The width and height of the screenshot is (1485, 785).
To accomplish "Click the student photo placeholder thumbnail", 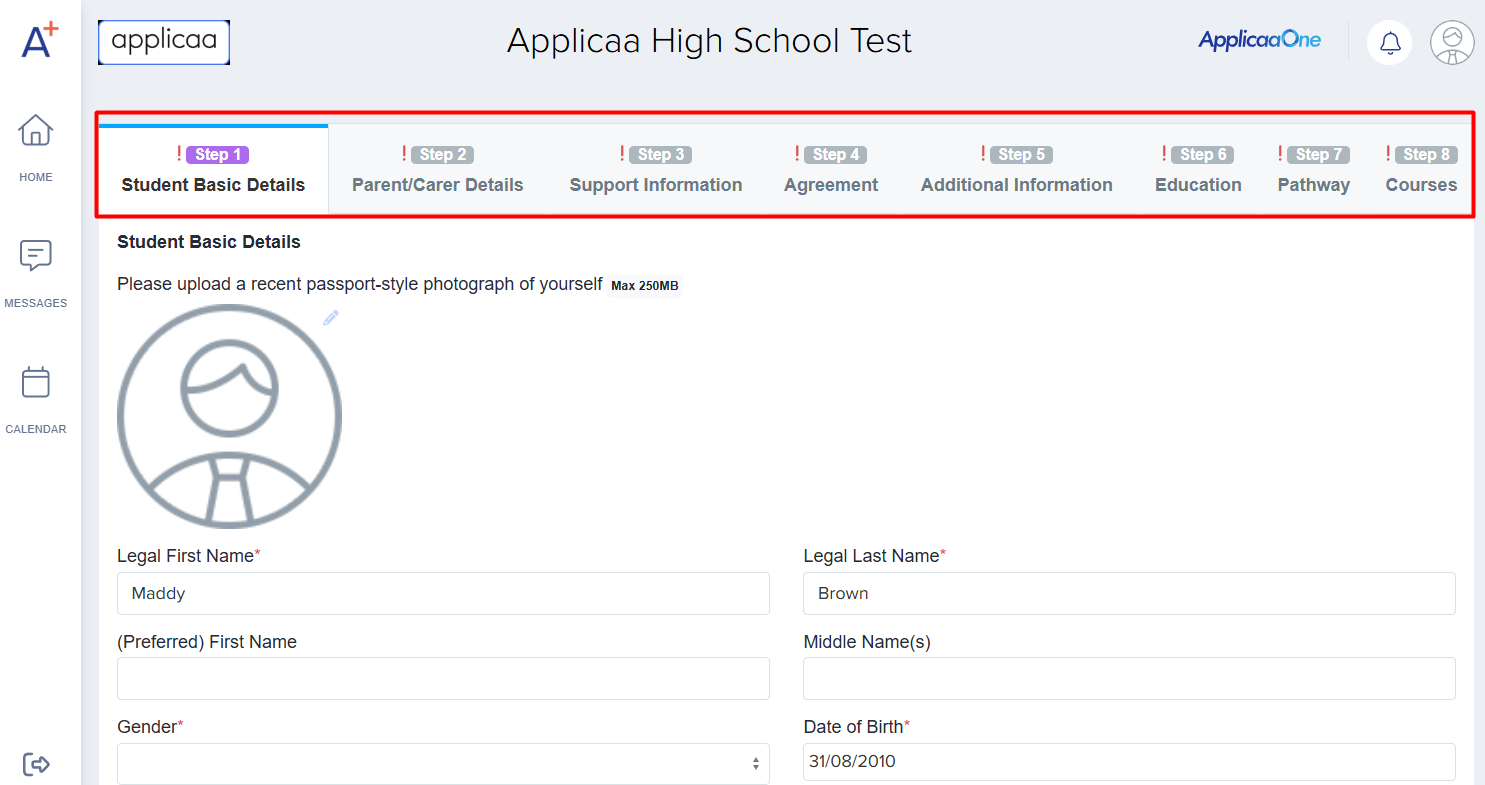I will [x=229, y=416].
